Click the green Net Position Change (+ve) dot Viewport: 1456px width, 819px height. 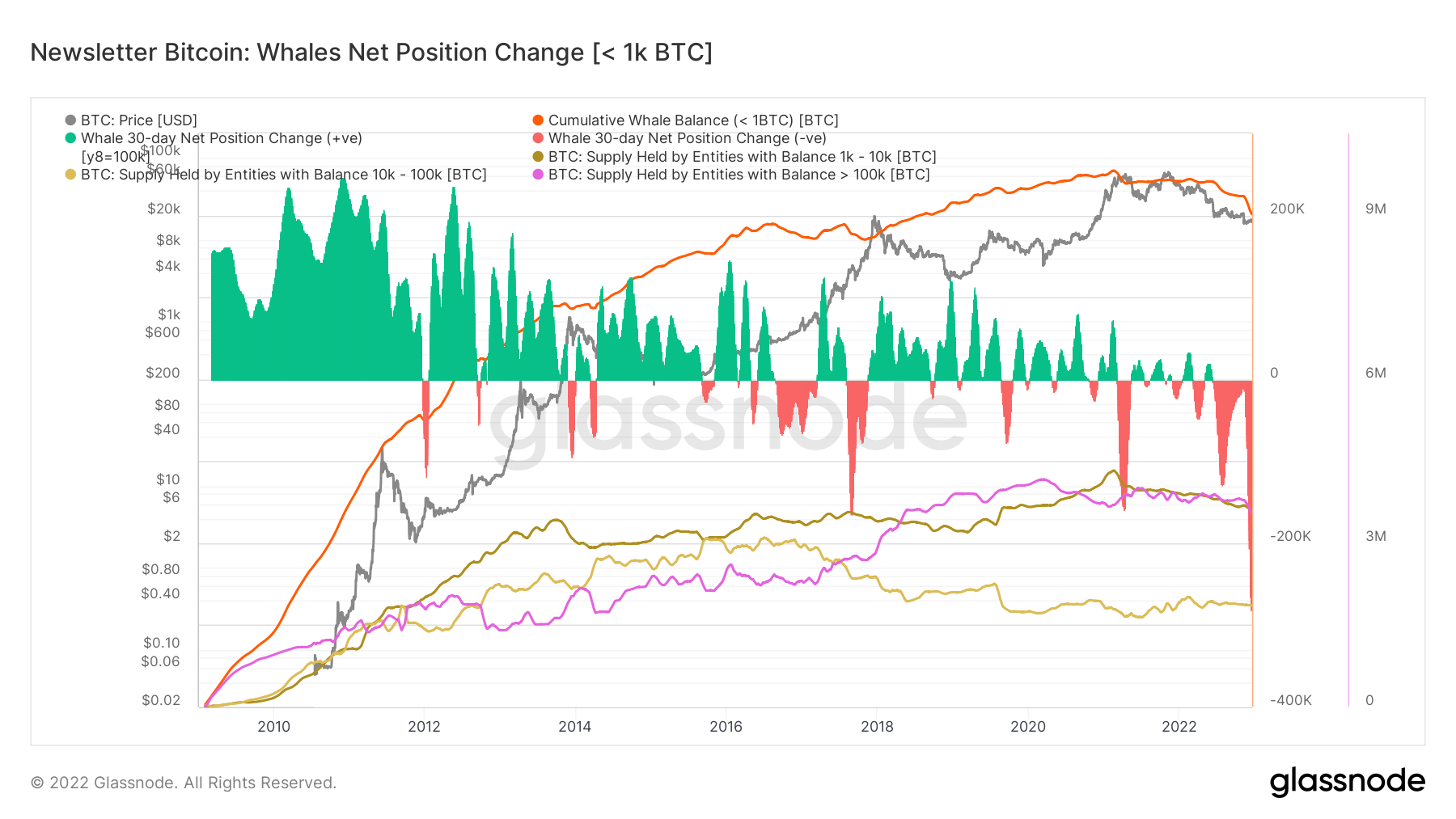[70, 138]
